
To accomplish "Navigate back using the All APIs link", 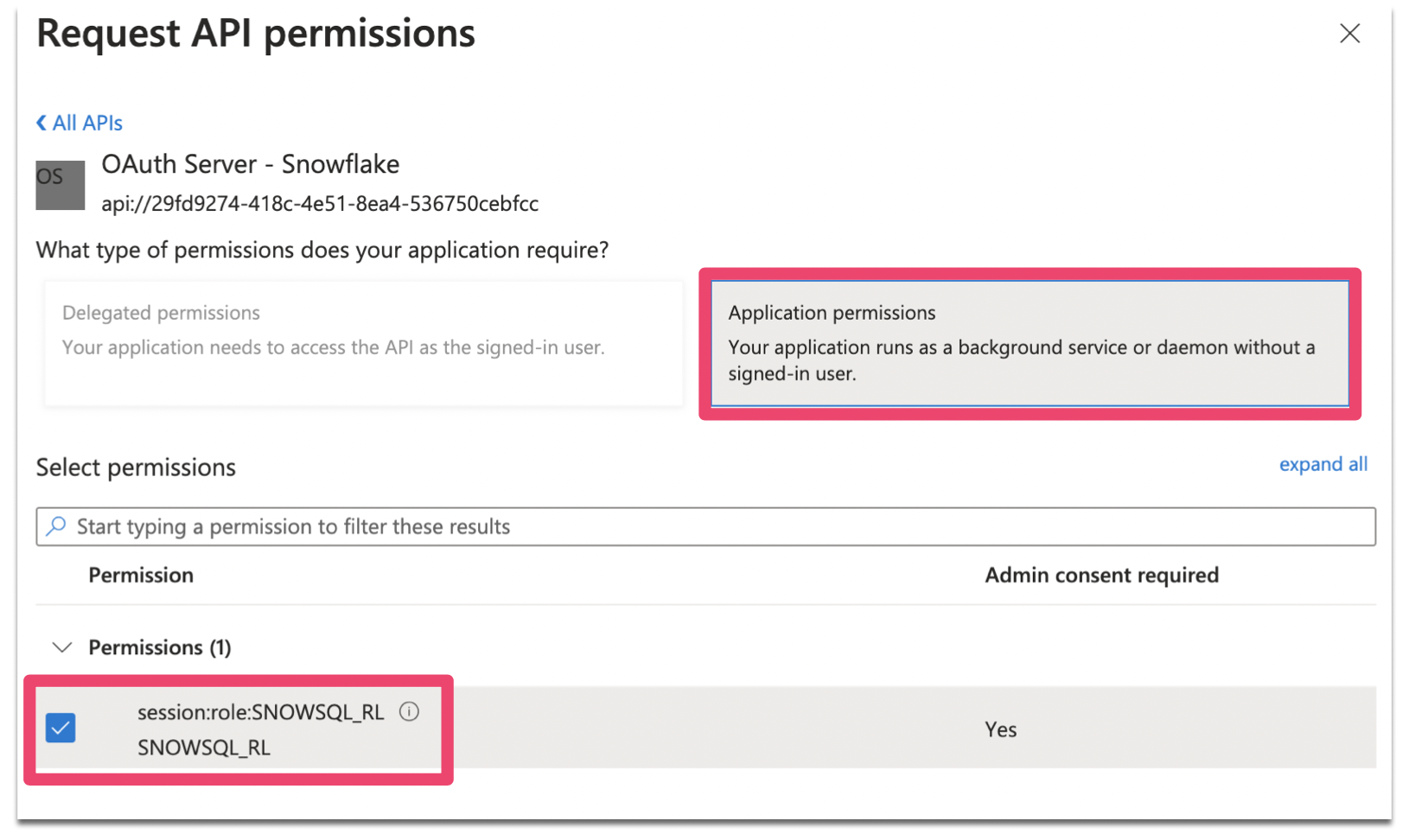I will click(86, 123).
